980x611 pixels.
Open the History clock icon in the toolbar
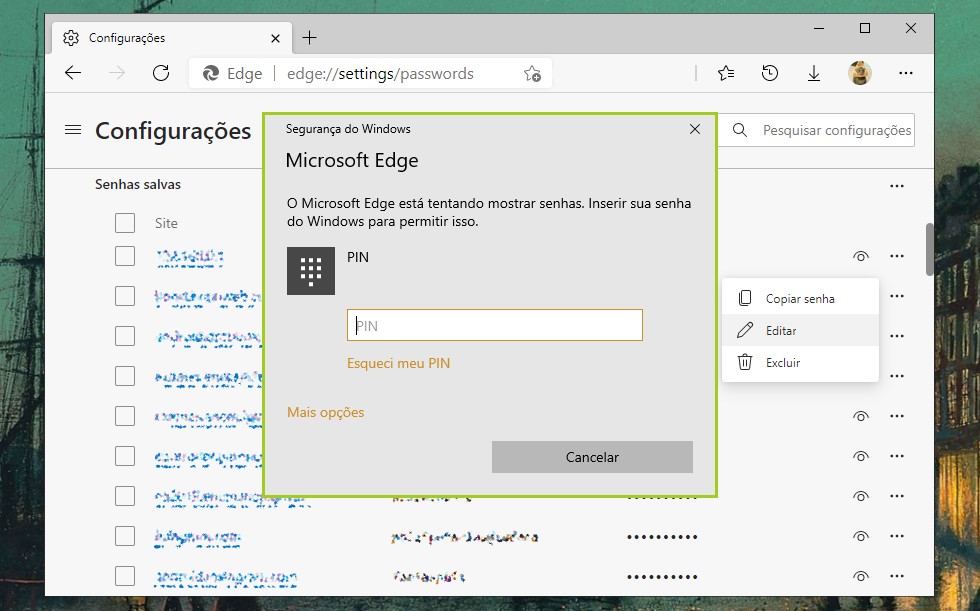(770, 74)
